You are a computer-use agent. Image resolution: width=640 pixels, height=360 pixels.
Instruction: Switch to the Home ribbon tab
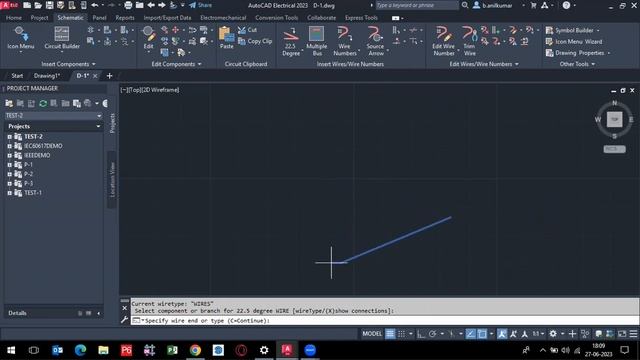(14, 18)
